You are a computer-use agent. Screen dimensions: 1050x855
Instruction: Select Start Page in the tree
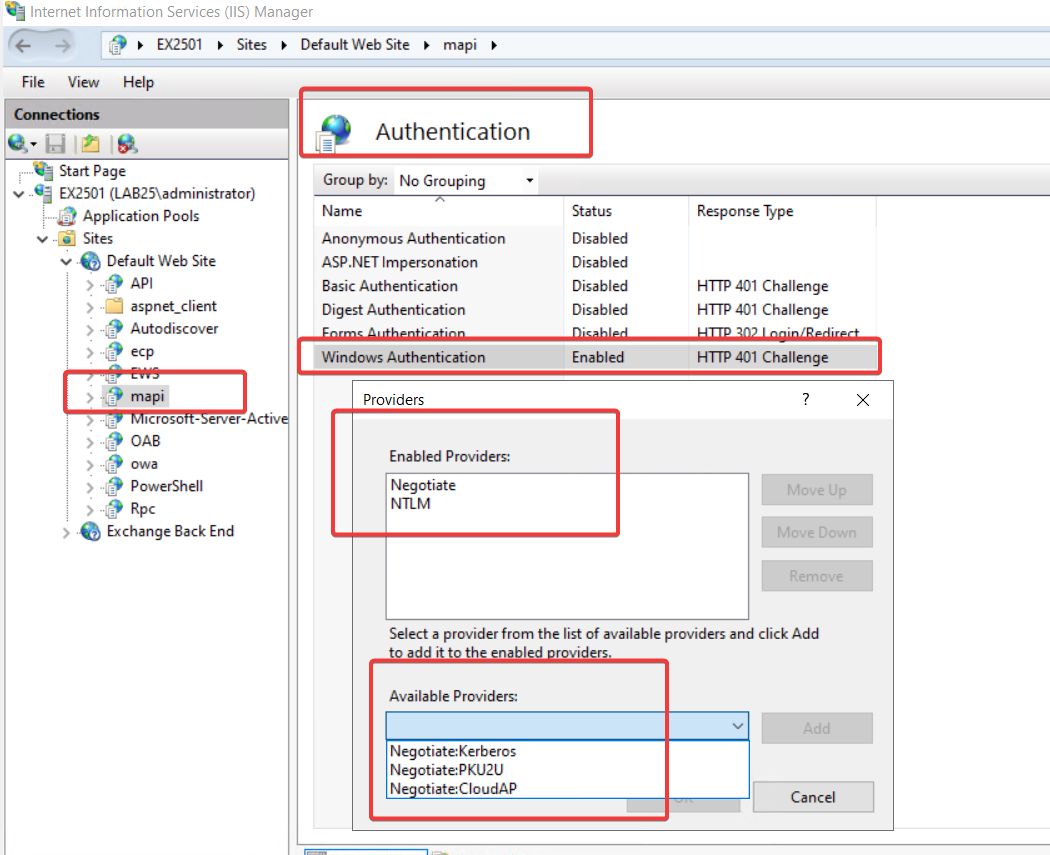(92, 171)
